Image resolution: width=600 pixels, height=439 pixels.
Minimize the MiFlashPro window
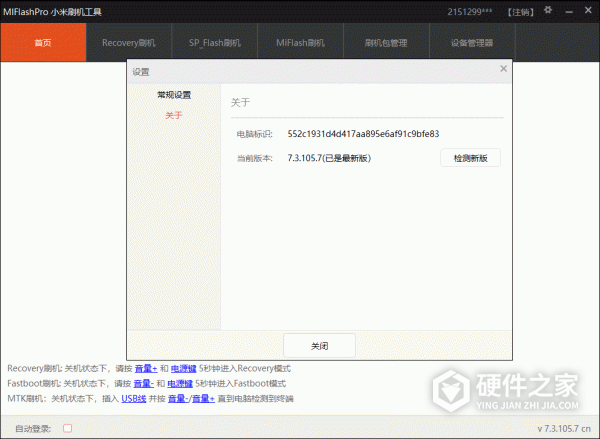(569, 12)
